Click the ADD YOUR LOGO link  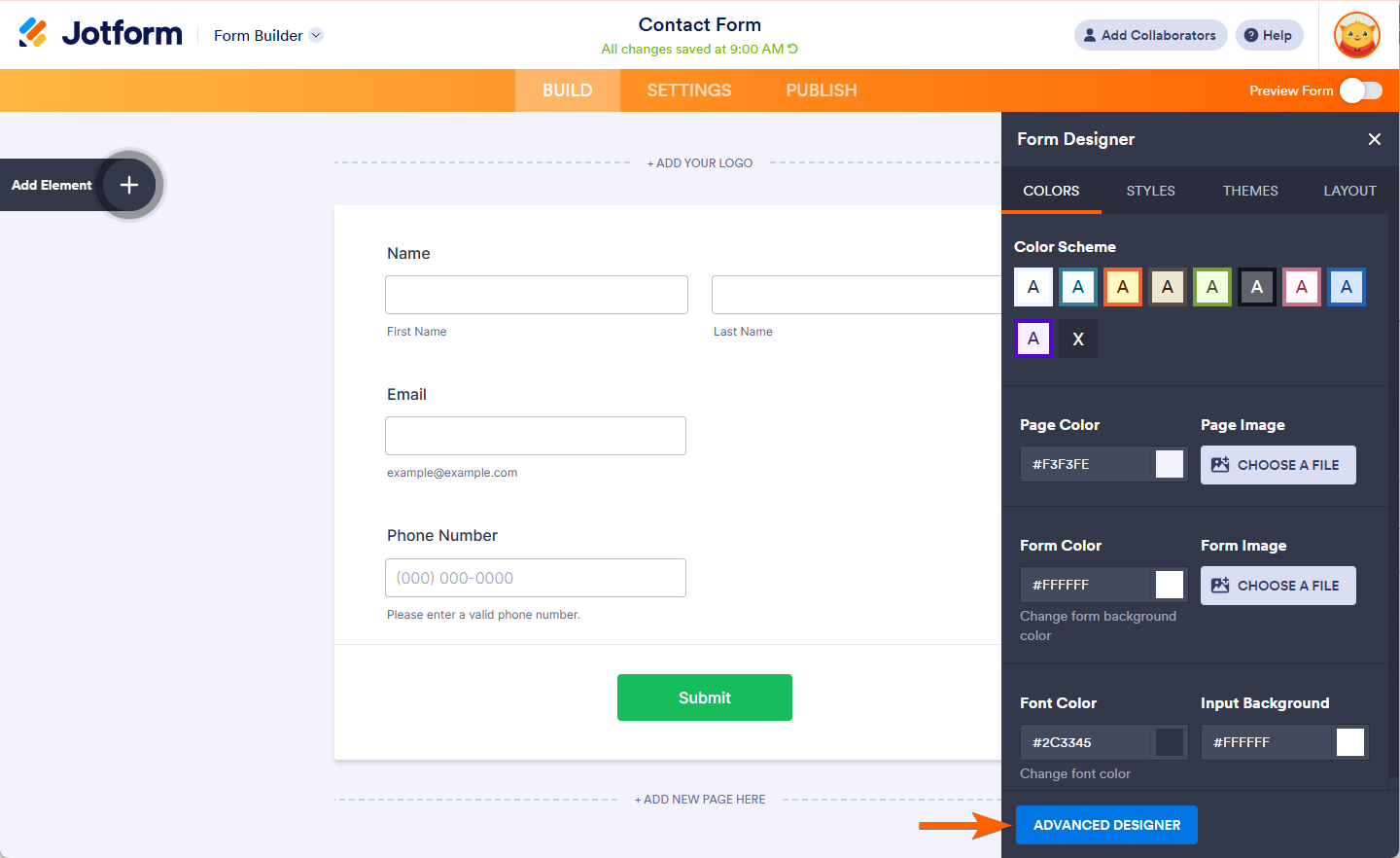pos(700,162)
